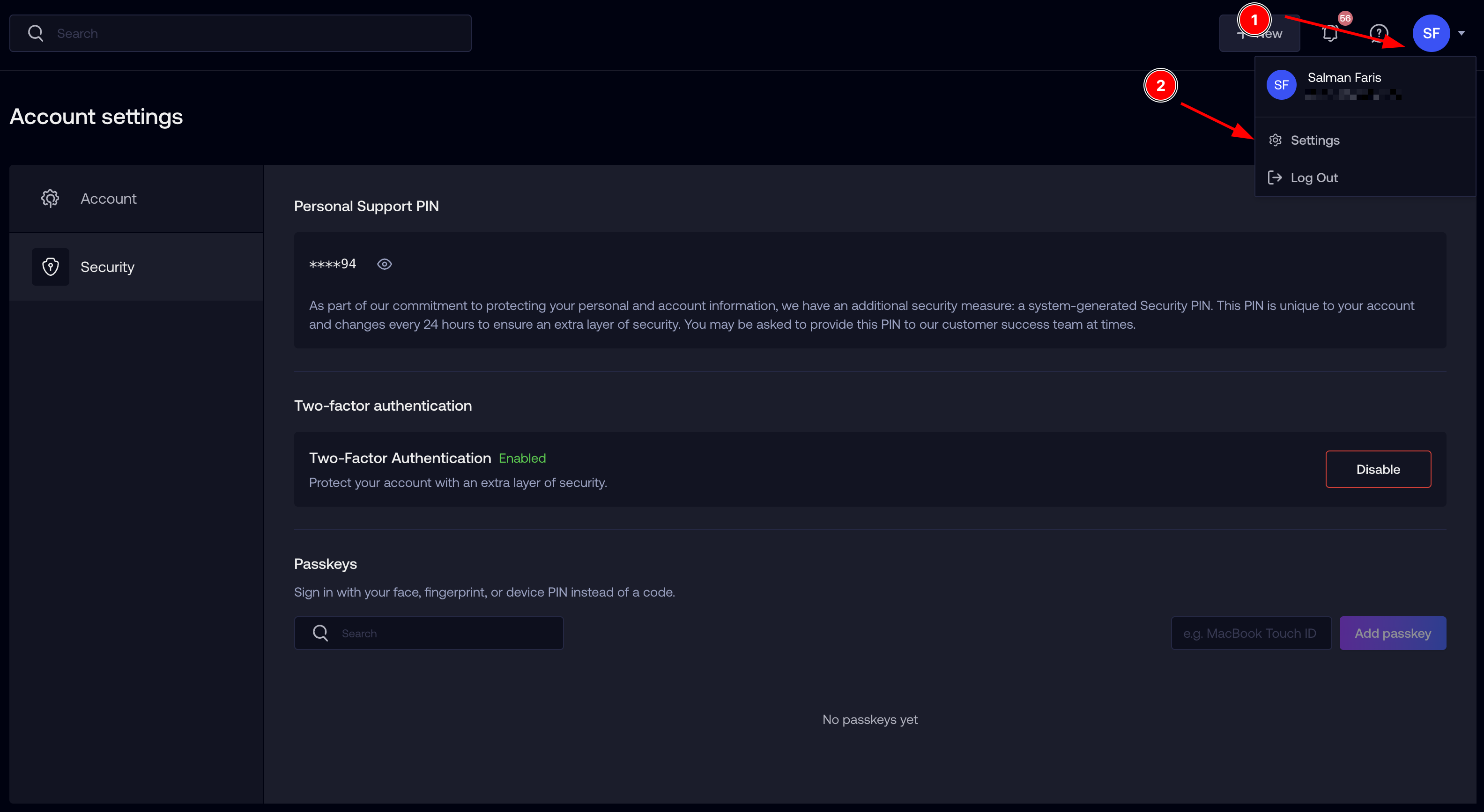
Task: Click the notification count badge 56
Action: 1345,18
